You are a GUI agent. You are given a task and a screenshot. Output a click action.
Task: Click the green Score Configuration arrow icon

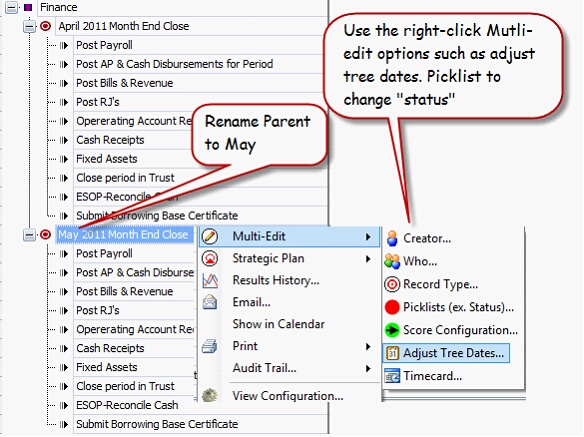click(x=392, y=330)
